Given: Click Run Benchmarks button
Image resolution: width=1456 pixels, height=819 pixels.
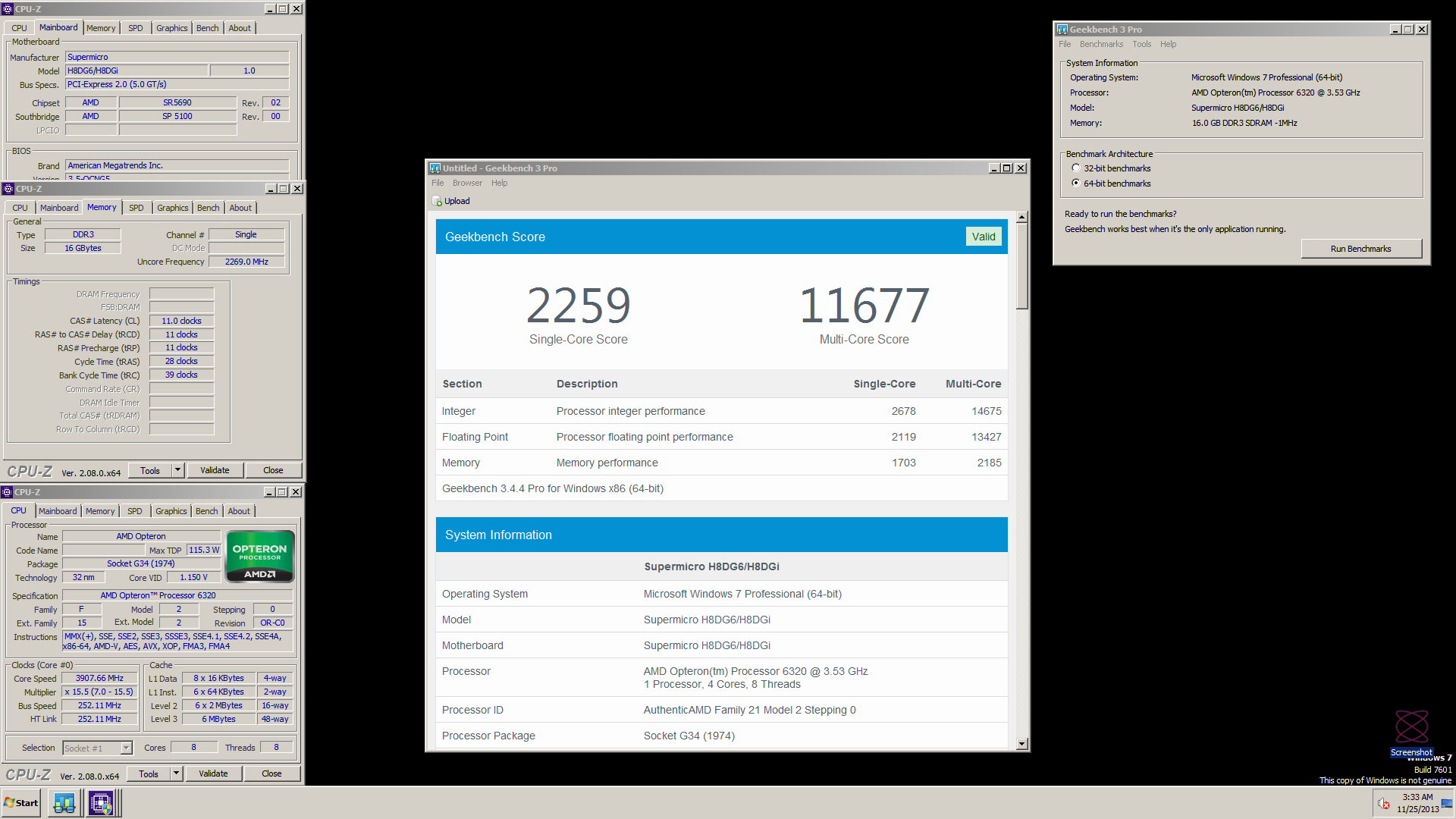Looking at the screenshot, I should 1361,249.
